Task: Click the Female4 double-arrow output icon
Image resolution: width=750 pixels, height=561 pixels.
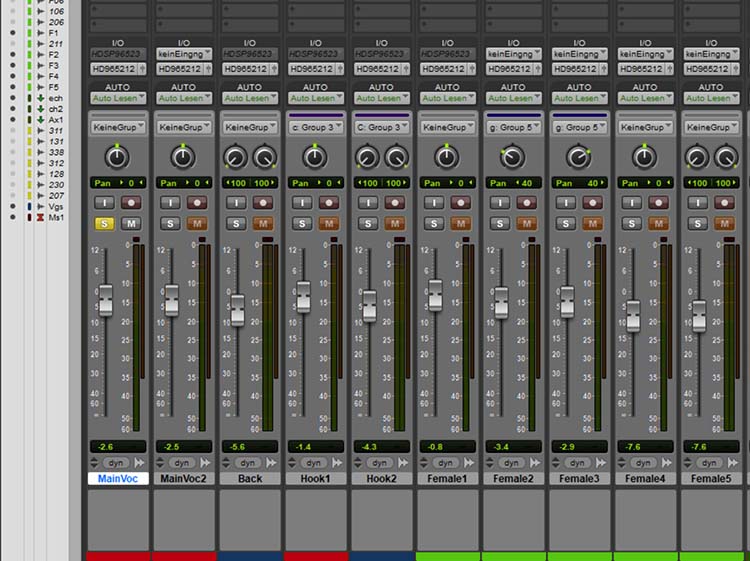Action: (x=667, y=463)
